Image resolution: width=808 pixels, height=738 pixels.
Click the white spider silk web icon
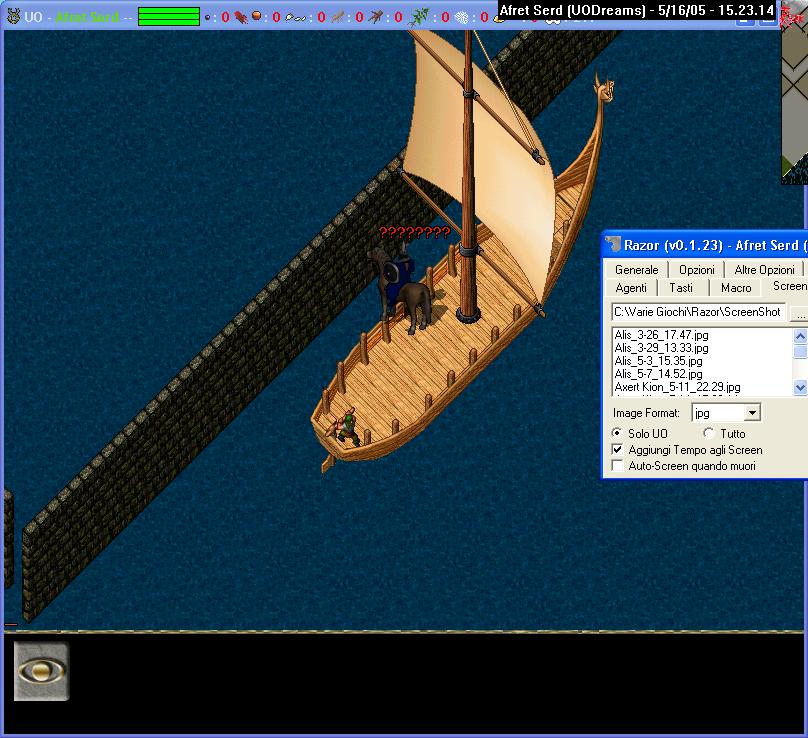(462, 18)
